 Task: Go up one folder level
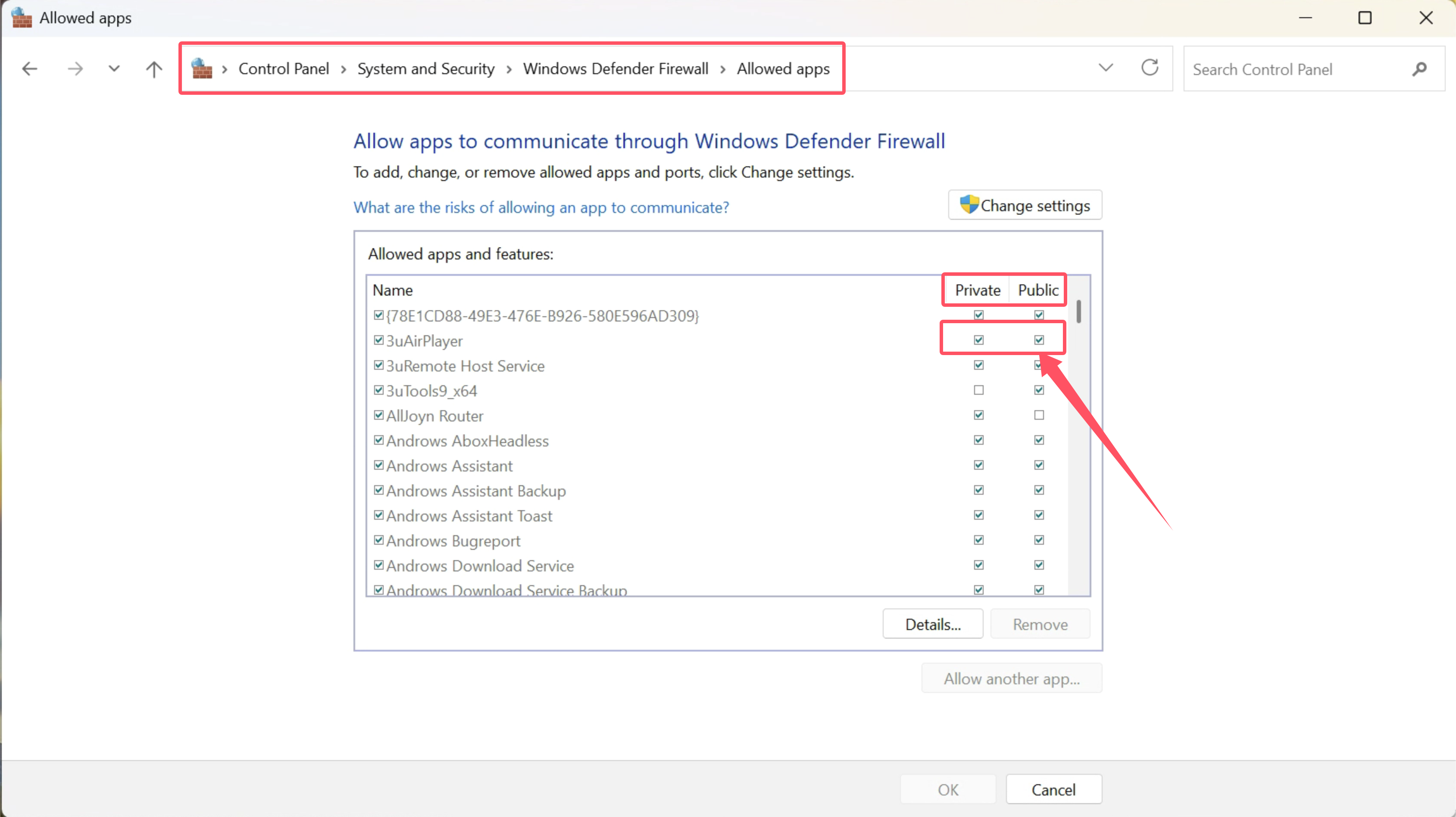click(x=154, y=69)
